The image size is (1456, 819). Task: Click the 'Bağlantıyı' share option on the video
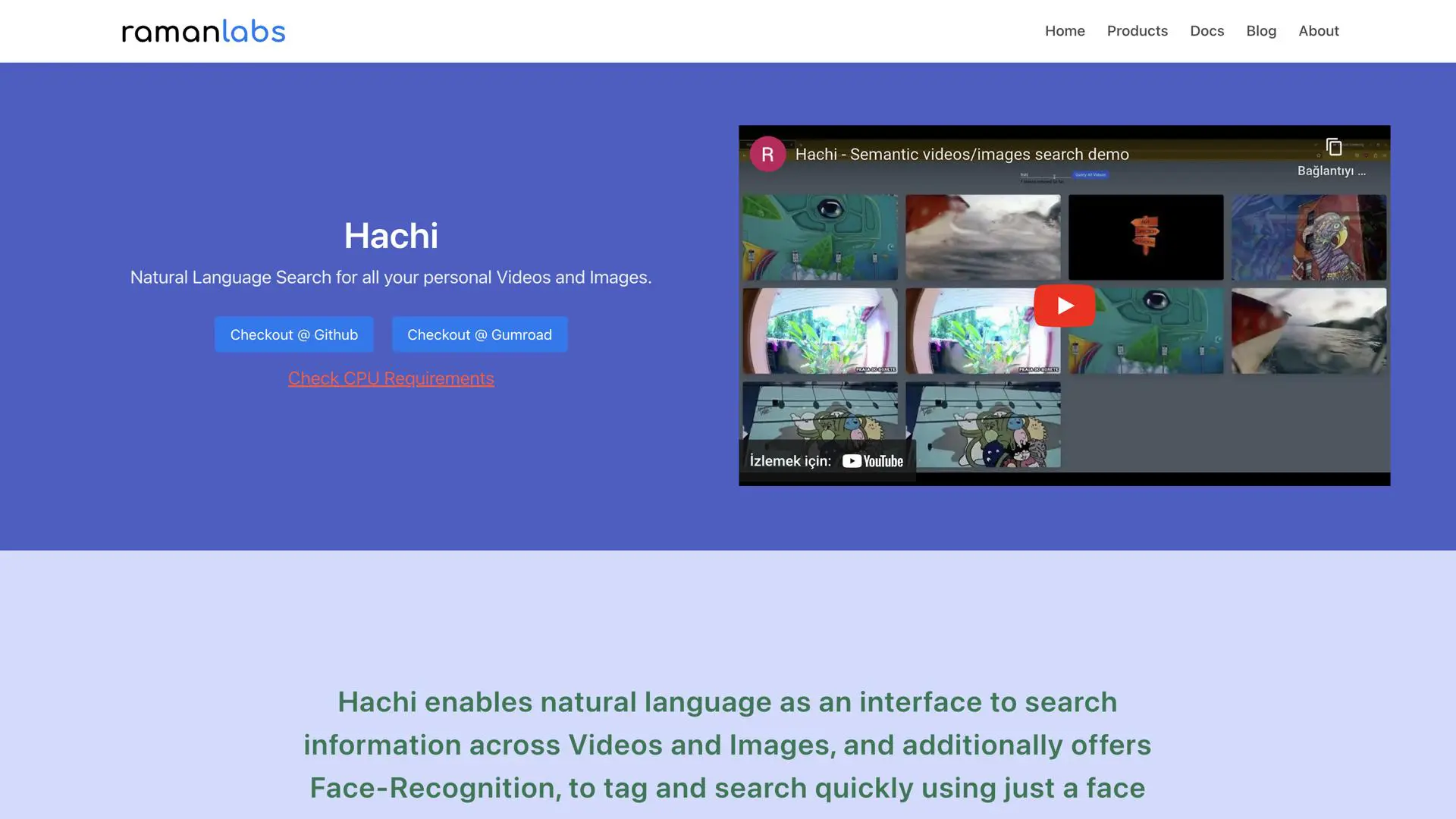pos(1331,171)
